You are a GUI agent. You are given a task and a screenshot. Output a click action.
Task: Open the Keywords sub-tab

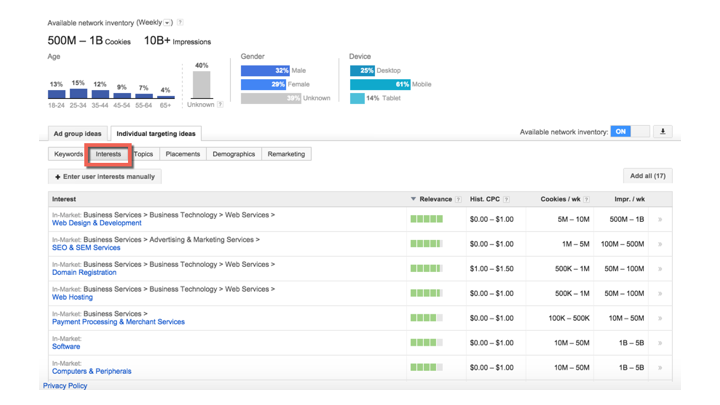click(x=68, y=154)
